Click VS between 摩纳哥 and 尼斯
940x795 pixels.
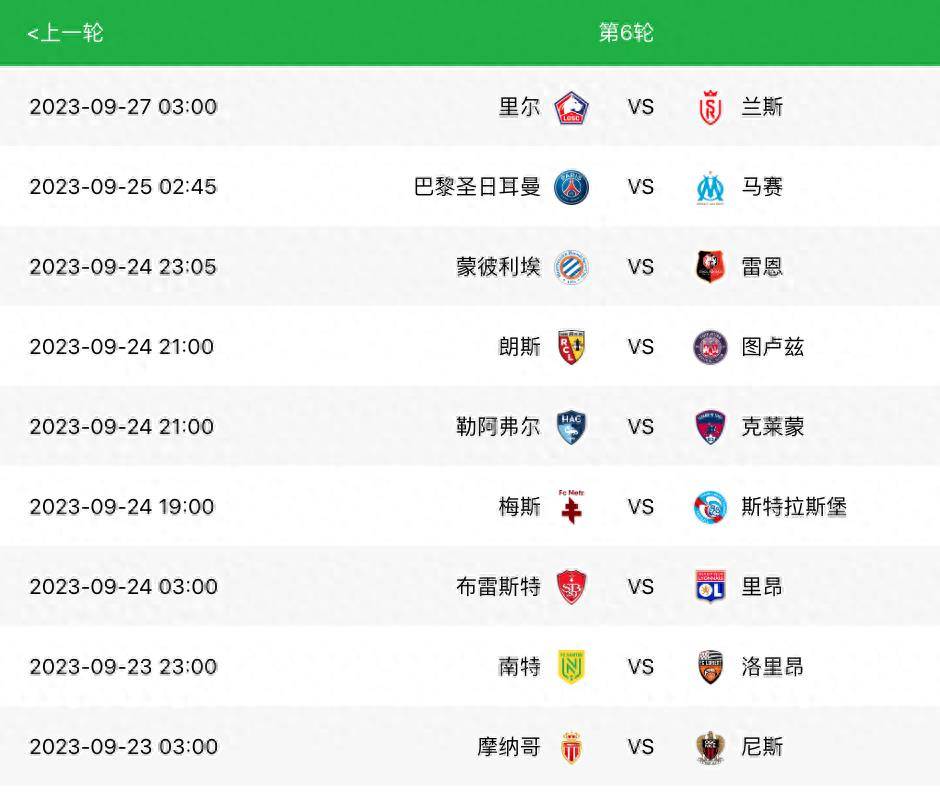pos(641,747)
